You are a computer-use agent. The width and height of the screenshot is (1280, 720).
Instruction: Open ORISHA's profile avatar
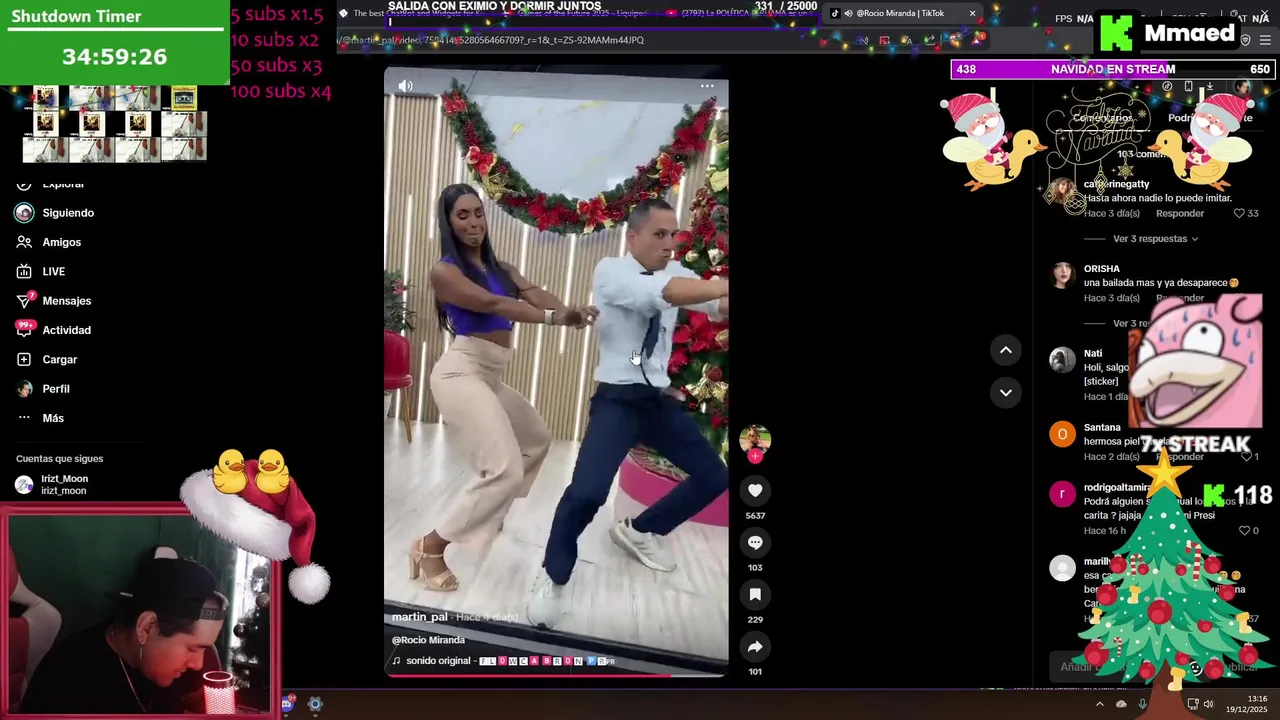coord(1062,275)
